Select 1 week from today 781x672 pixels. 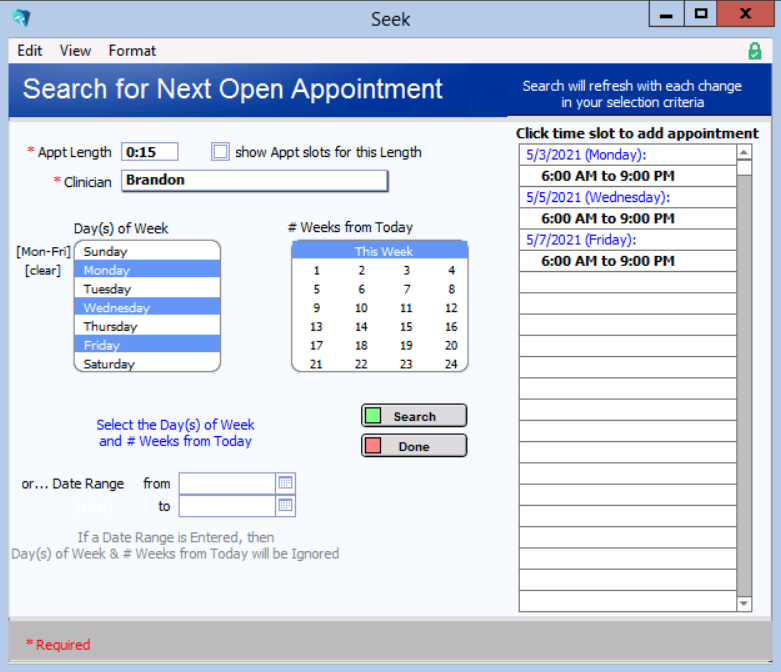[x=316, y=270]
